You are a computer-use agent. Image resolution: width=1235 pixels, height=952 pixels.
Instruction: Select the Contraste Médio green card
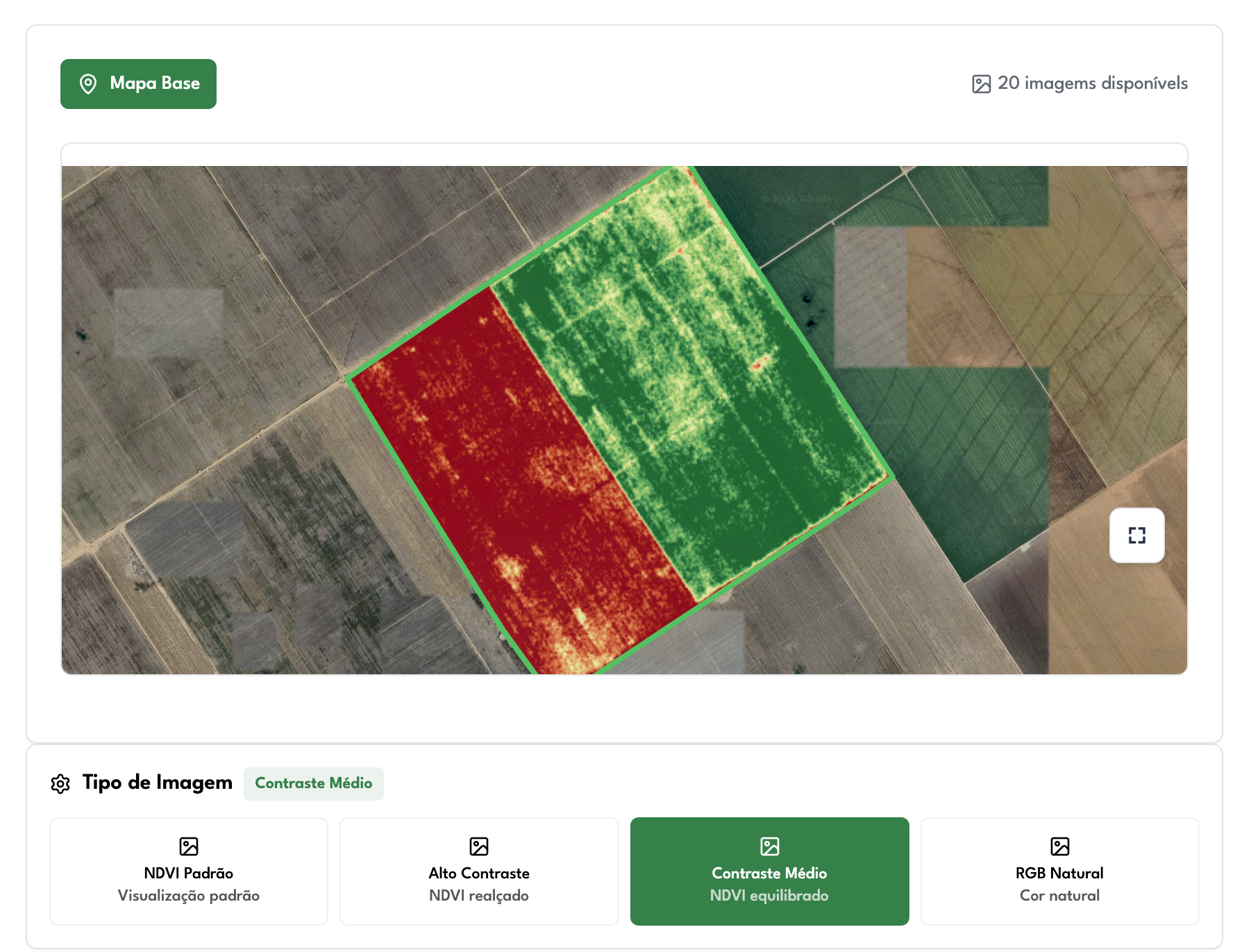[769, 873]
